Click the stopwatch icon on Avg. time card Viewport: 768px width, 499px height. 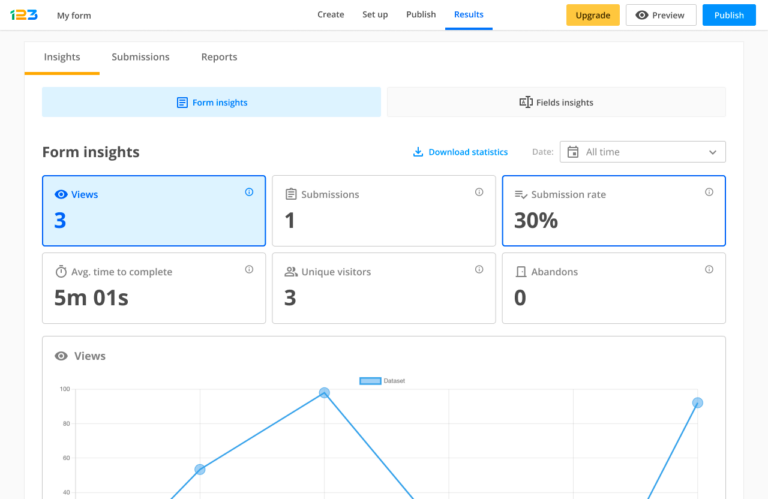tap(61, 271)
